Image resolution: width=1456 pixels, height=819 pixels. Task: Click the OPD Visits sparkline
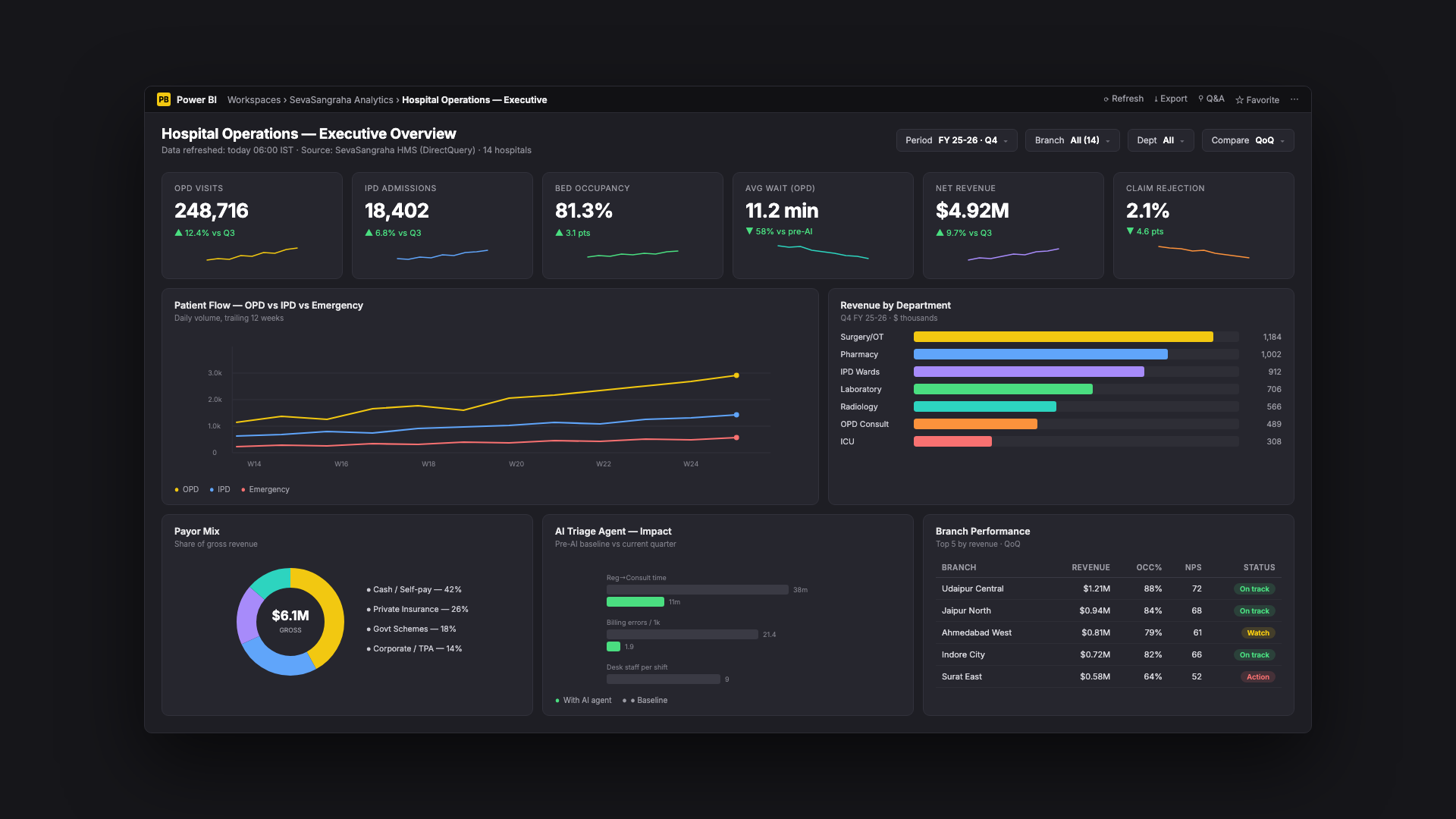point(252,254)
